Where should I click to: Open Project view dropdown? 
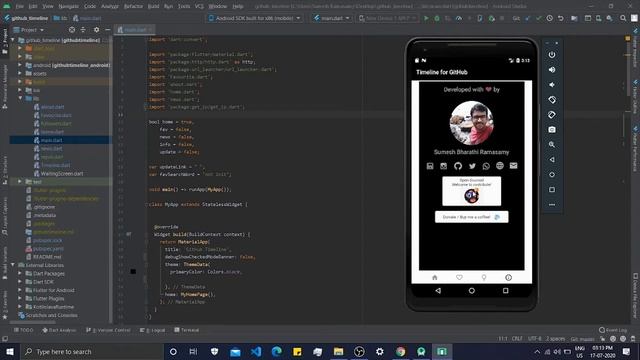coord(29,30)
